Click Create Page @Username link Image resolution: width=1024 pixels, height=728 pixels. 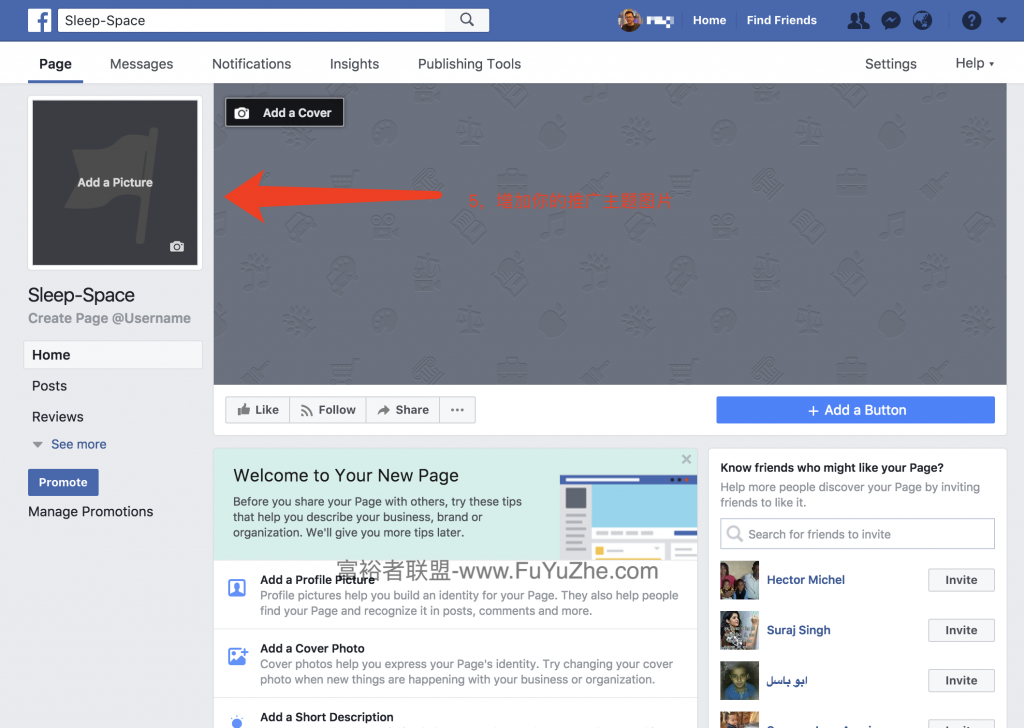coord(110,318)
